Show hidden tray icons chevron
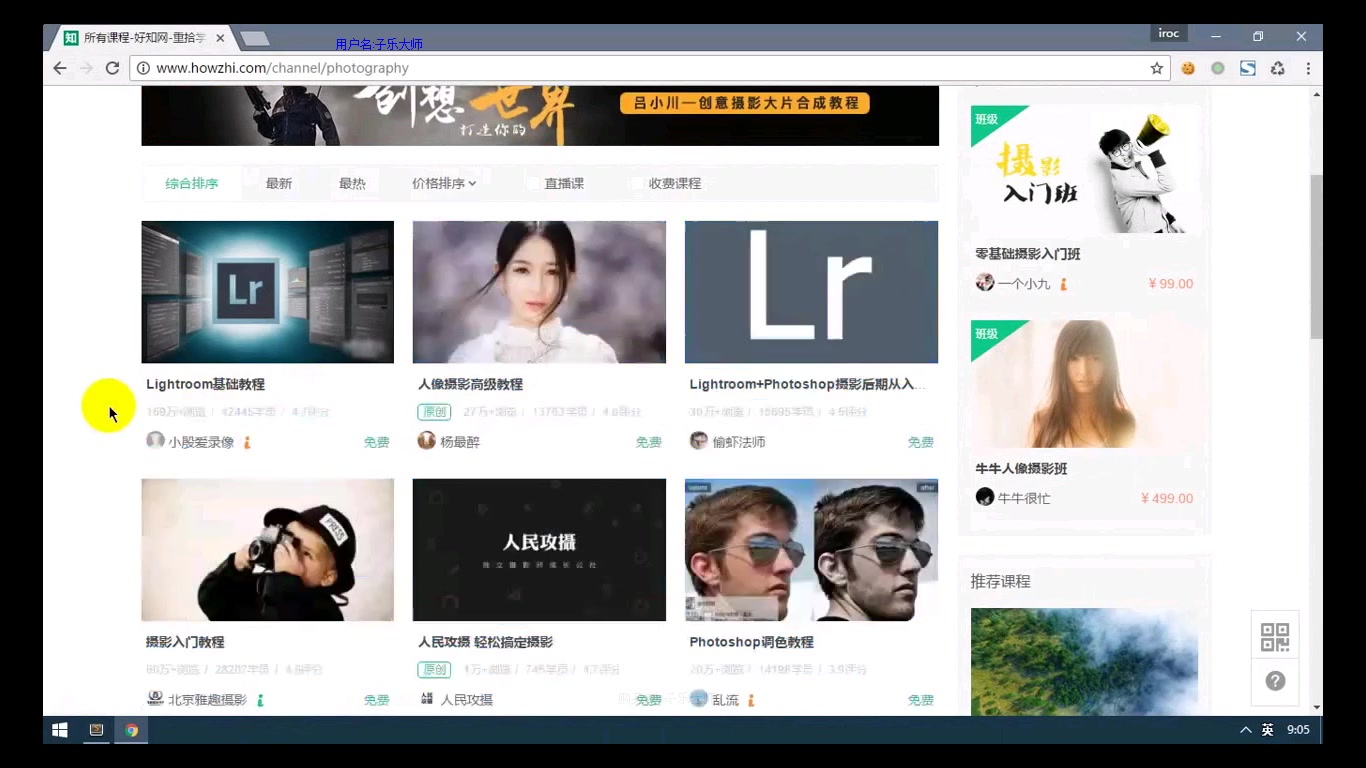The height and width of the screenshot is (768, 1366). pyautogui.click(x=1245, y=730)
